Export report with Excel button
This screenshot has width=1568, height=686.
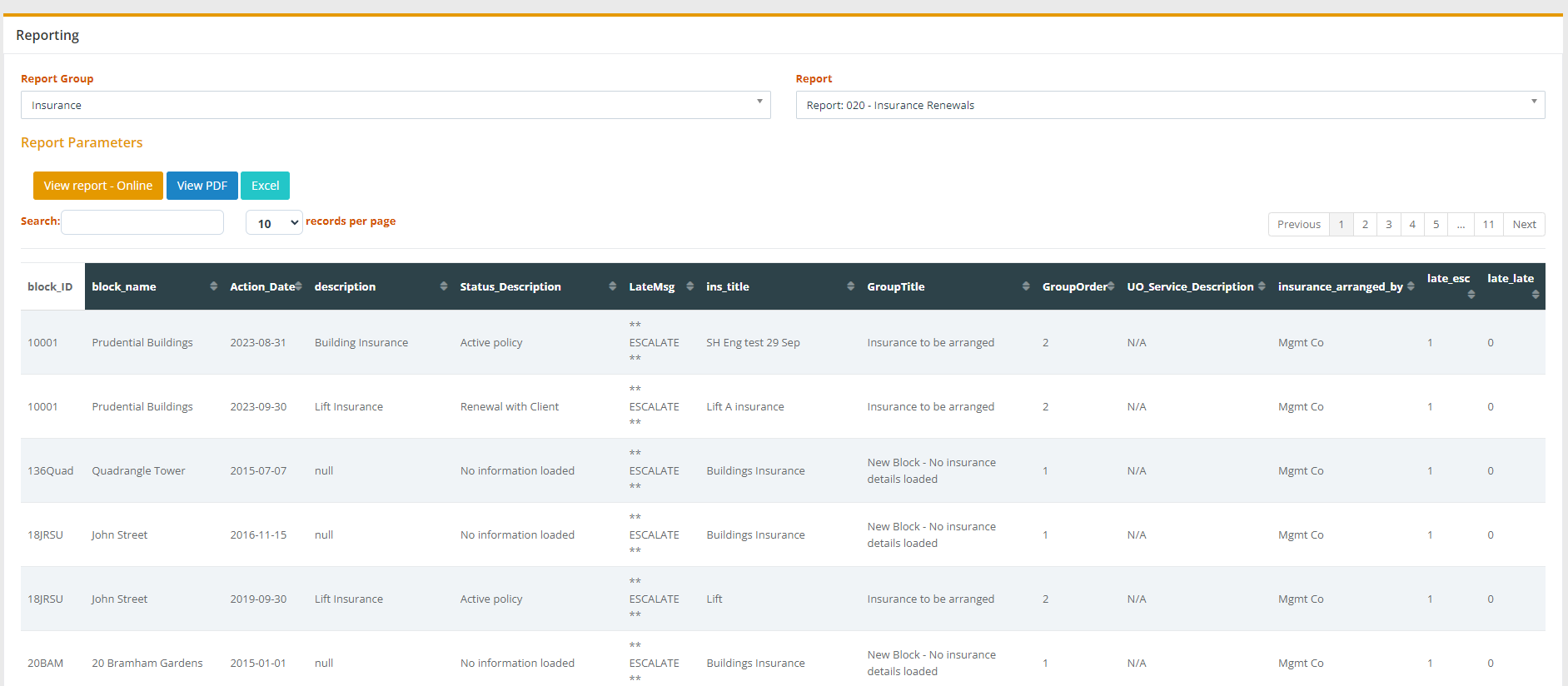pos(266,186)
